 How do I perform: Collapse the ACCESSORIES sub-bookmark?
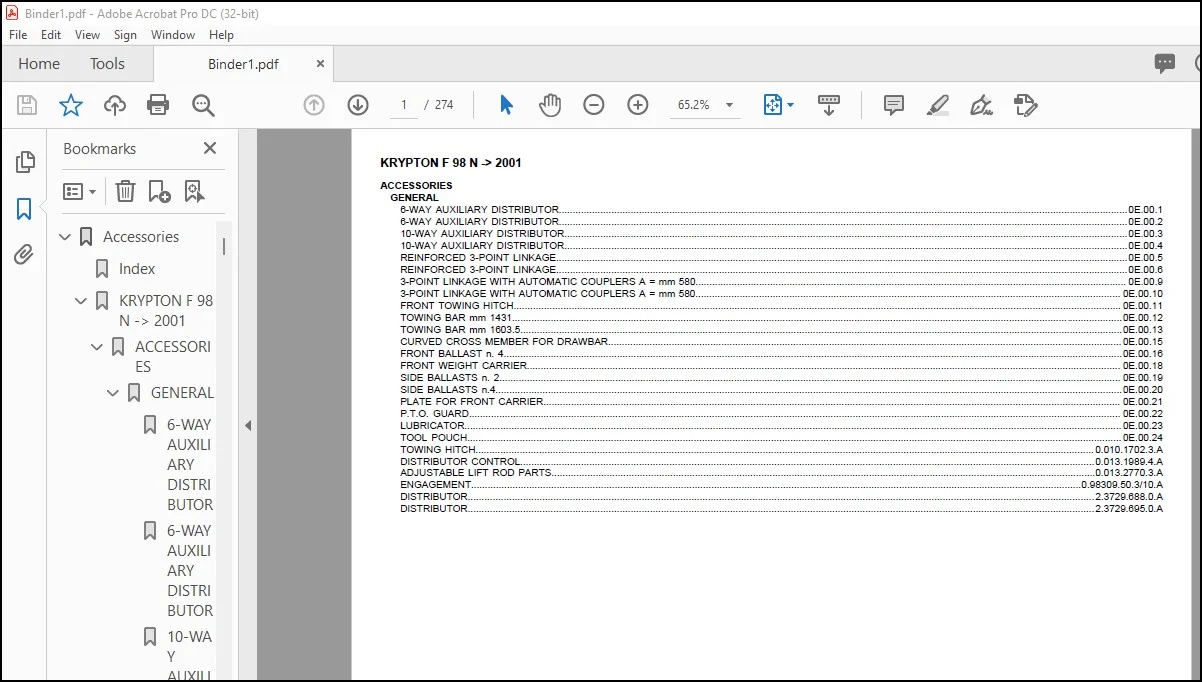pos(97,347)
